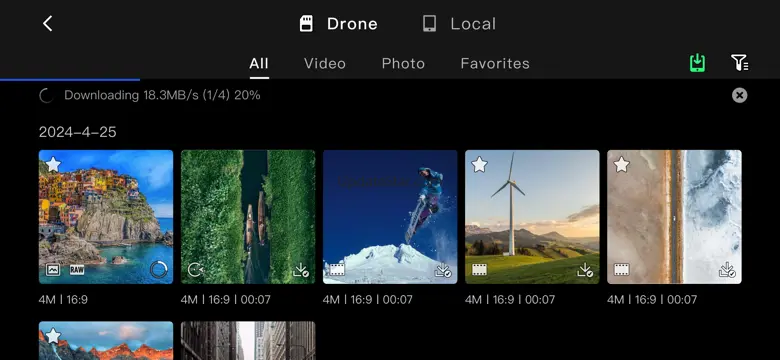Click the '2024-4-25' date heading
Image resolution: width=780 pixels, height=360 pixels.
click(78, 132)
